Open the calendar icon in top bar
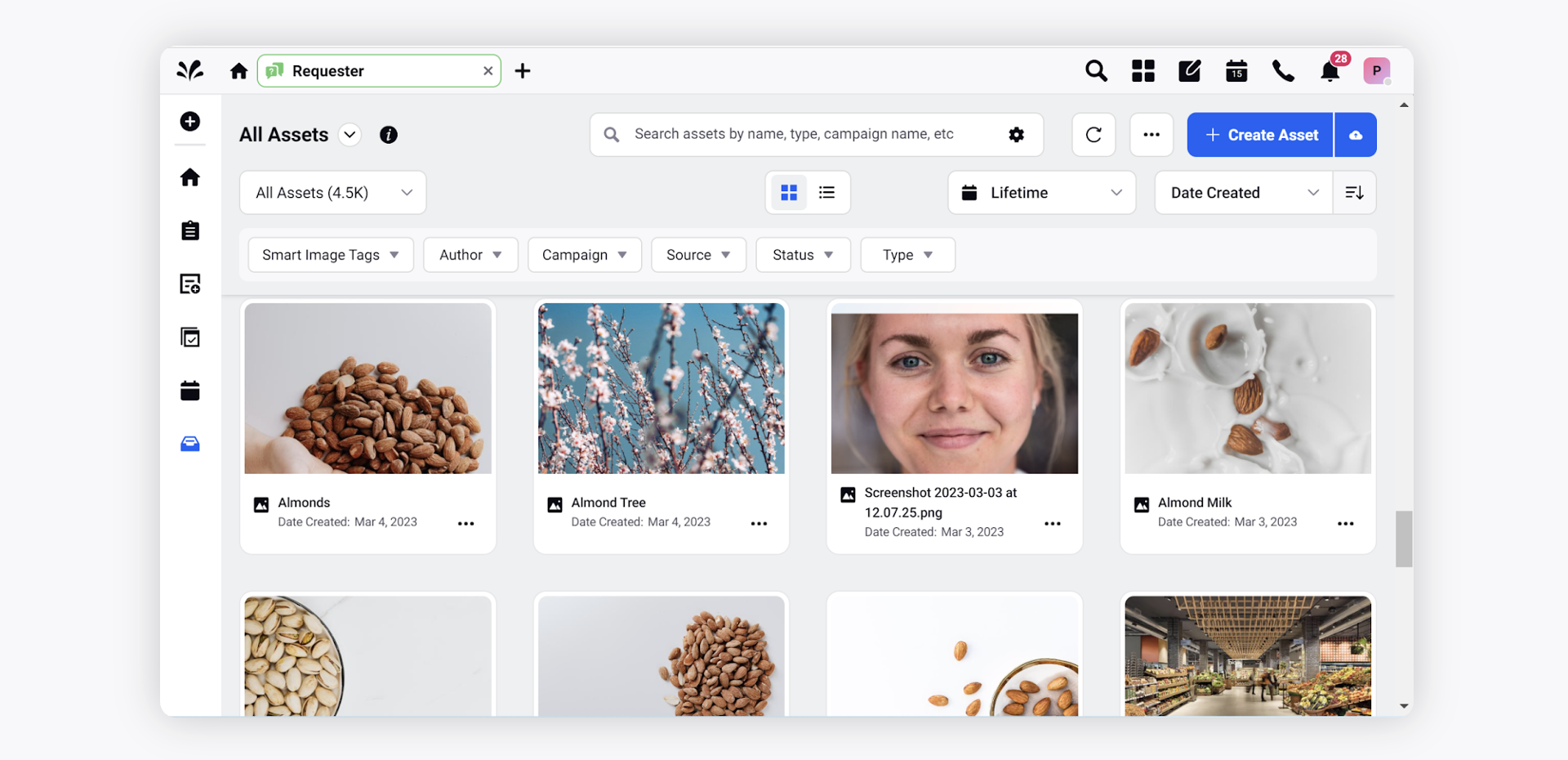This screenshot has height=760, width=1568. 1236,71
